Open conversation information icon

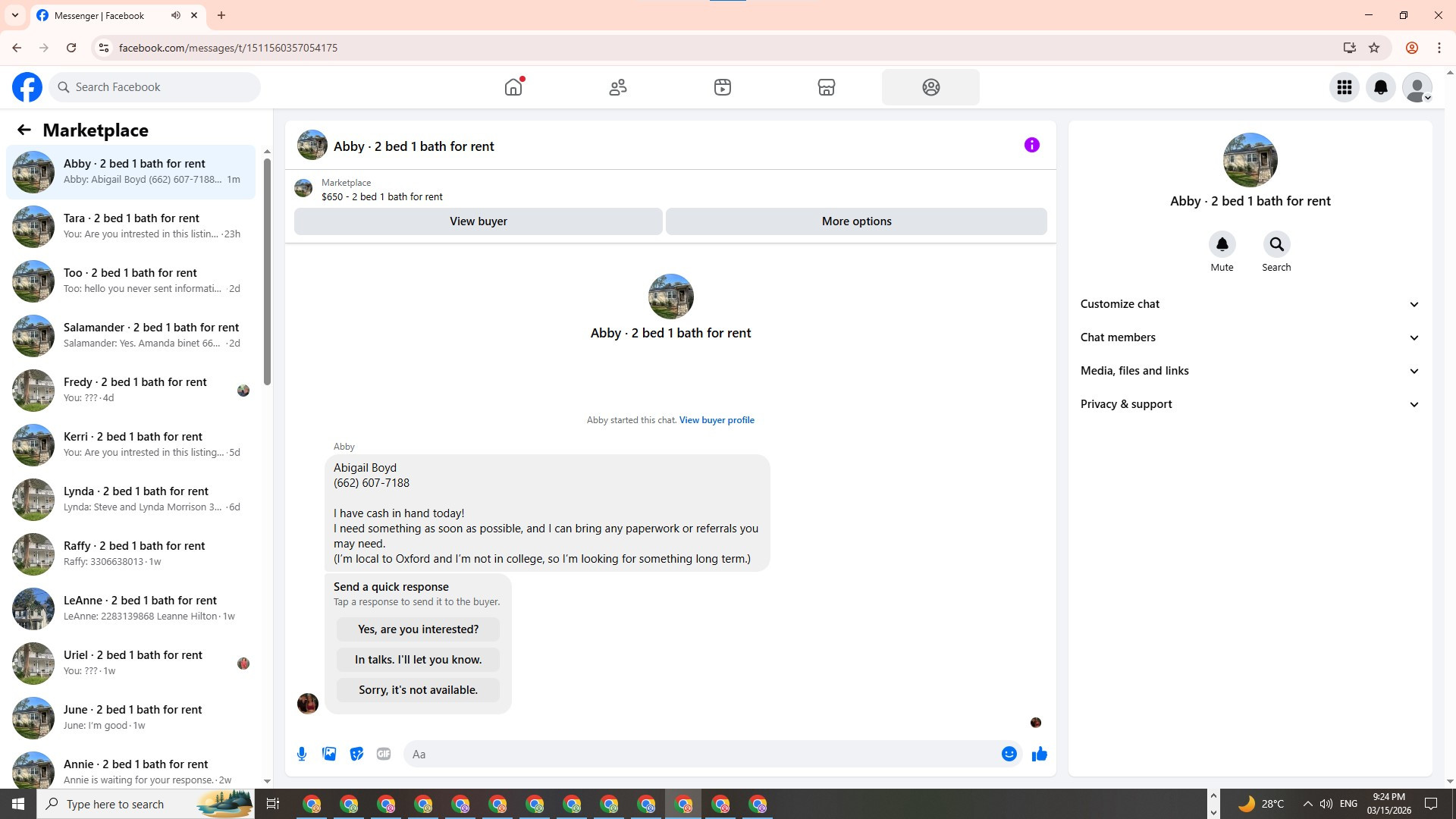(x=1032, y=145)
